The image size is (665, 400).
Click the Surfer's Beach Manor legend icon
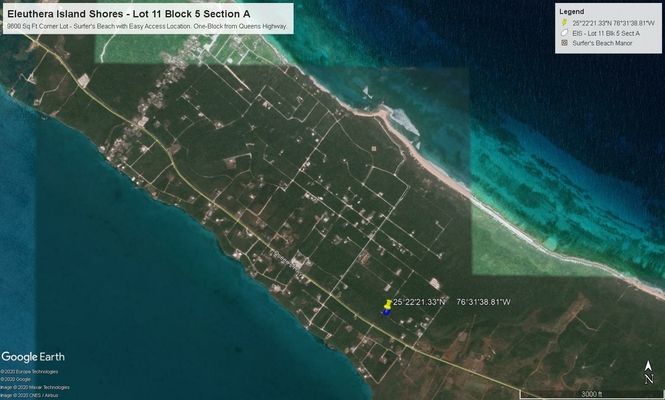pos(564,43)
